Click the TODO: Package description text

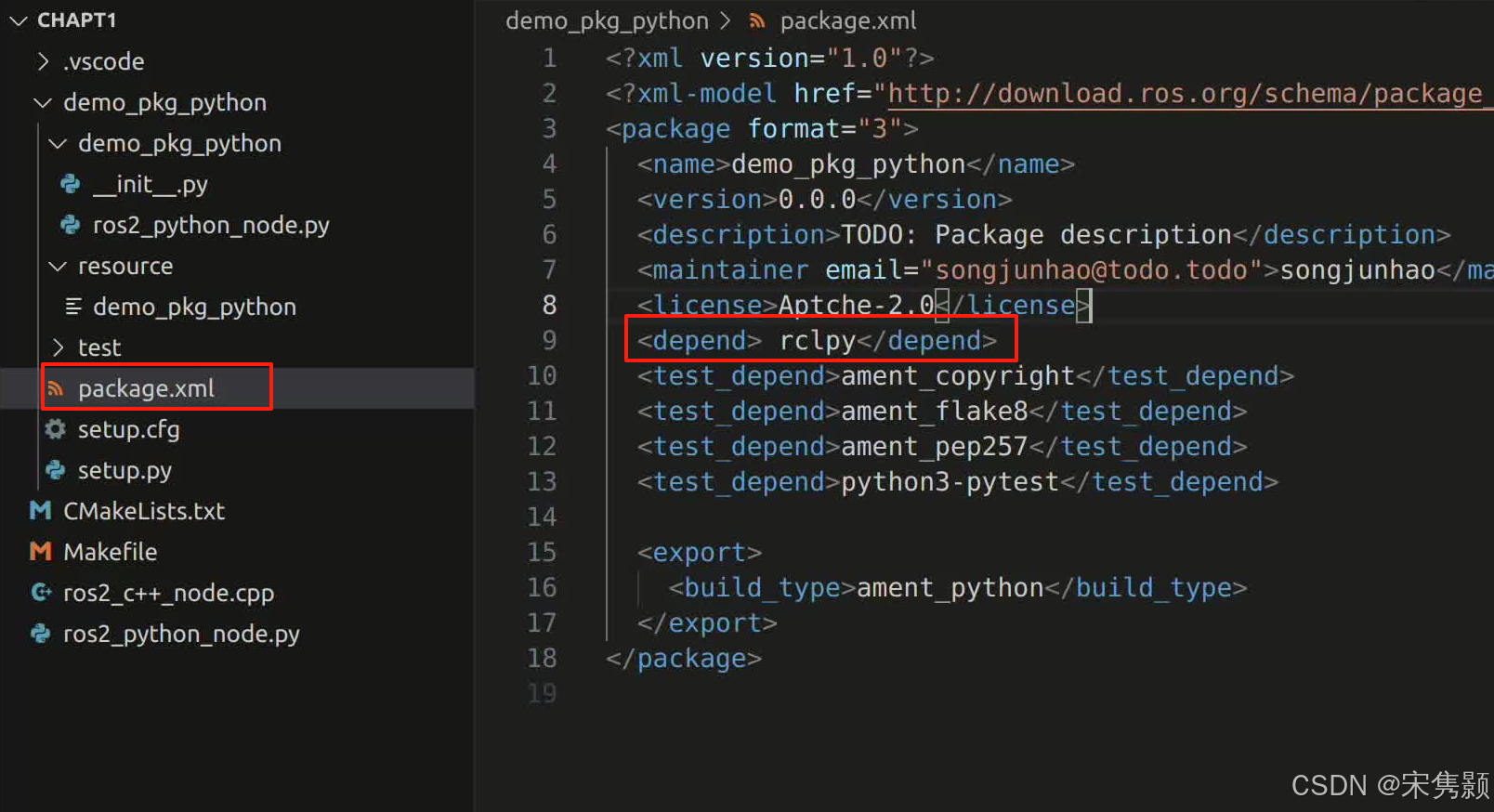(x=1036, y=235)
